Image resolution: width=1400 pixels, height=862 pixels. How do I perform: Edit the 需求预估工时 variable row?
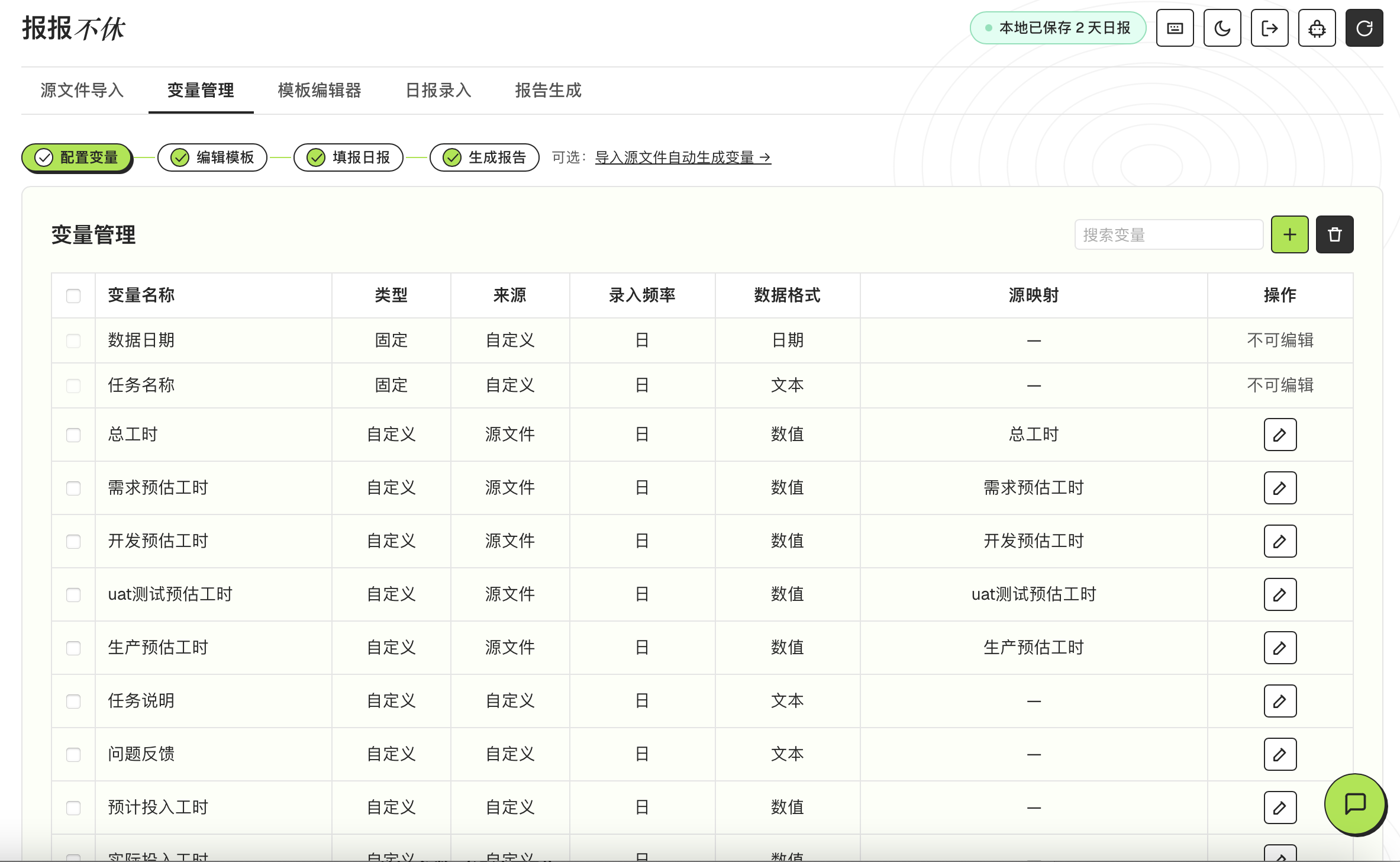point(1280,488)
